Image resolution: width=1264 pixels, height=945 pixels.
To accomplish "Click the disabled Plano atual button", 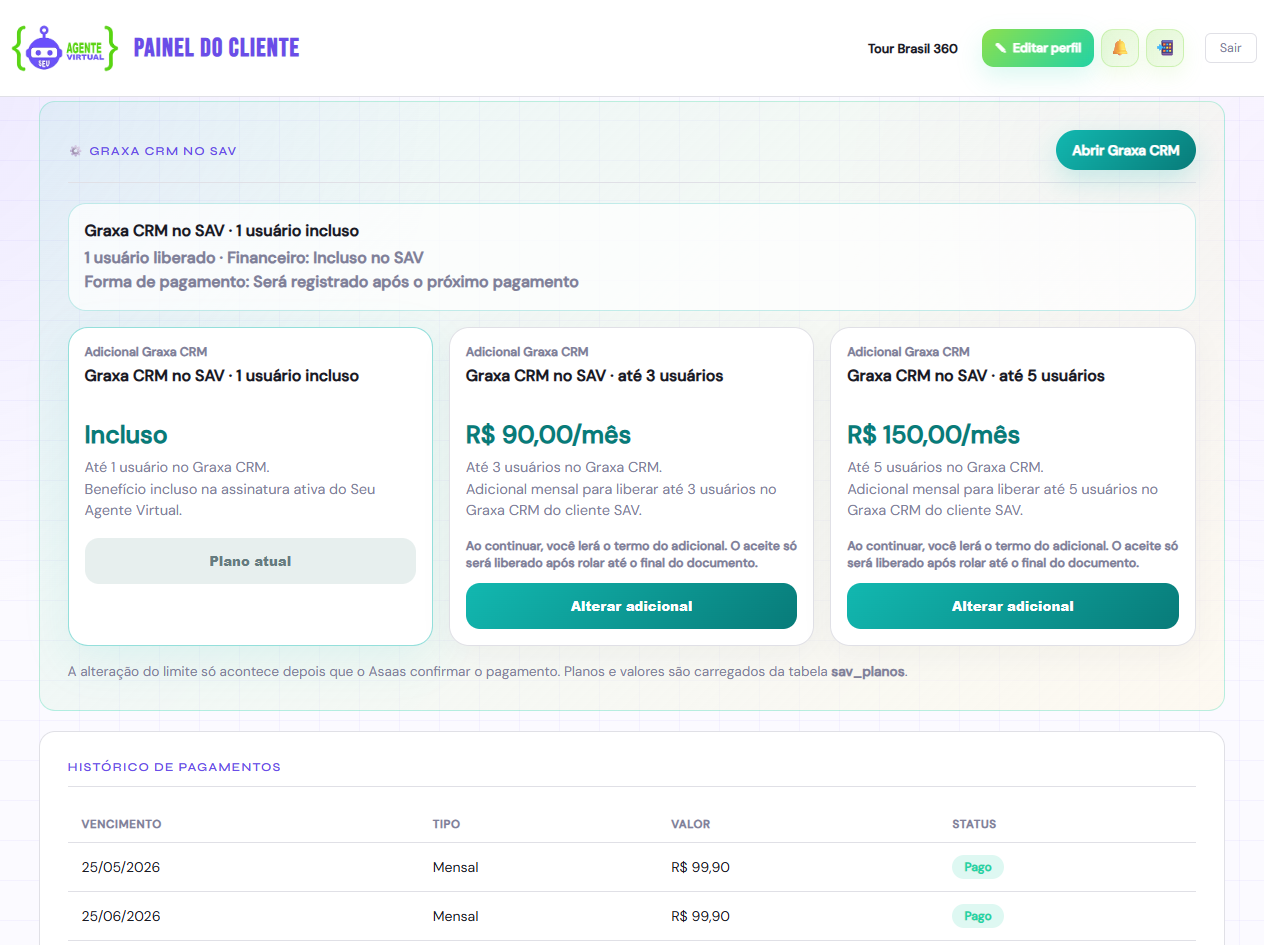I will [x=250, y=561].
